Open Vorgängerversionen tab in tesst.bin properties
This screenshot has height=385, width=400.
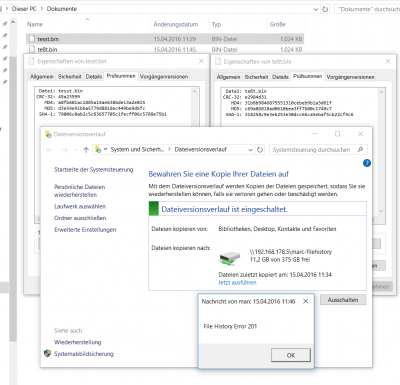pos(164,77)
